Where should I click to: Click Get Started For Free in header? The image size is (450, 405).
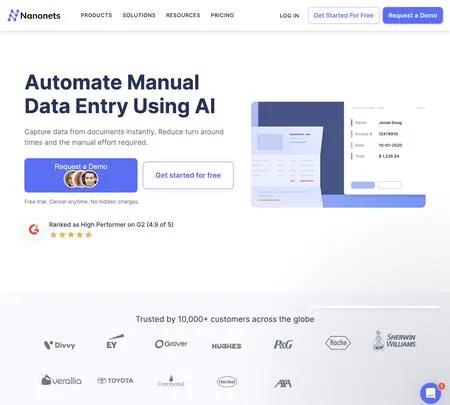(x=343, y=15)
